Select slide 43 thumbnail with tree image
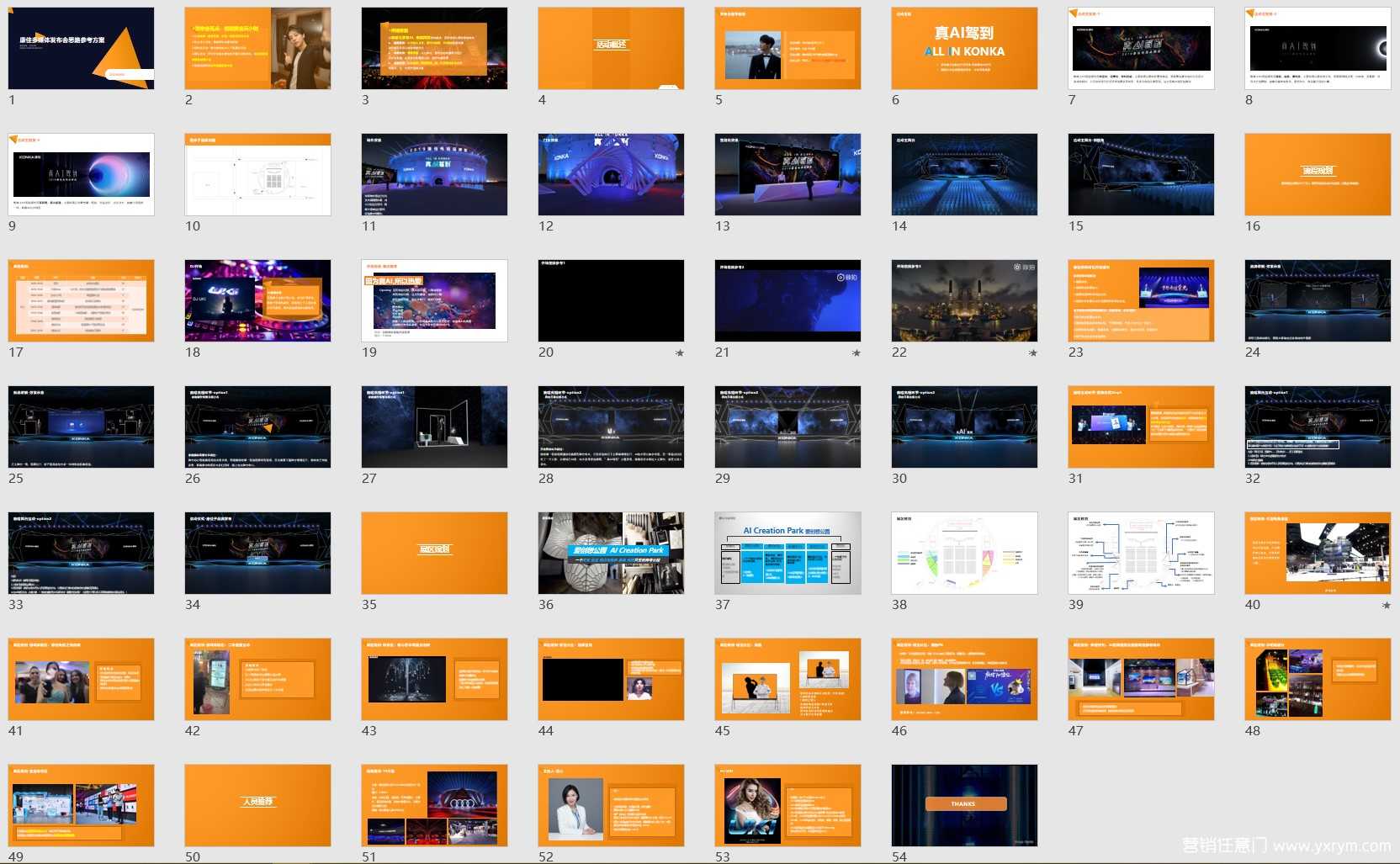1400x864 pixels. (434, 679)
